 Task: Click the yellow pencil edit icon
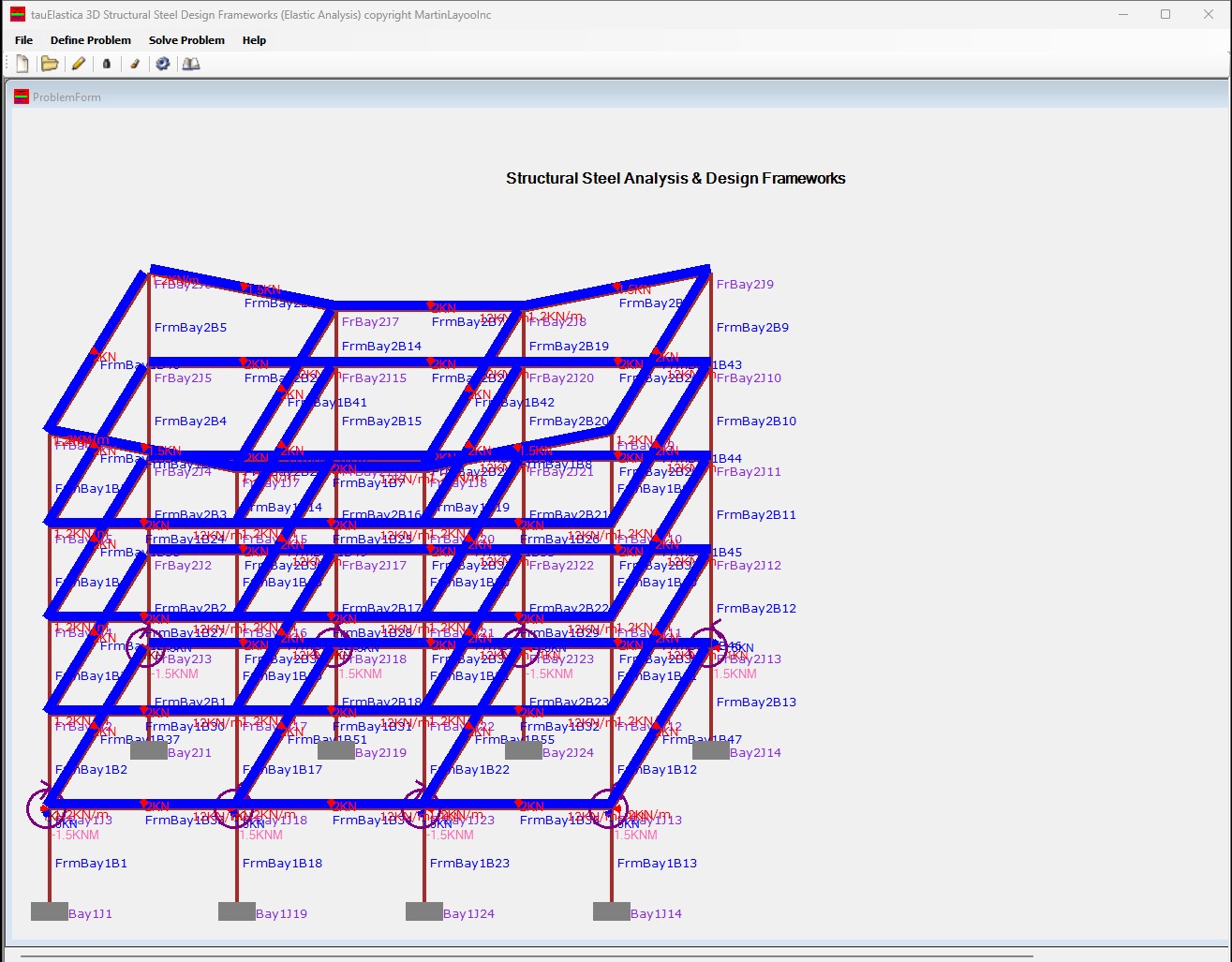pyautogui.click(x=79, y=64)
